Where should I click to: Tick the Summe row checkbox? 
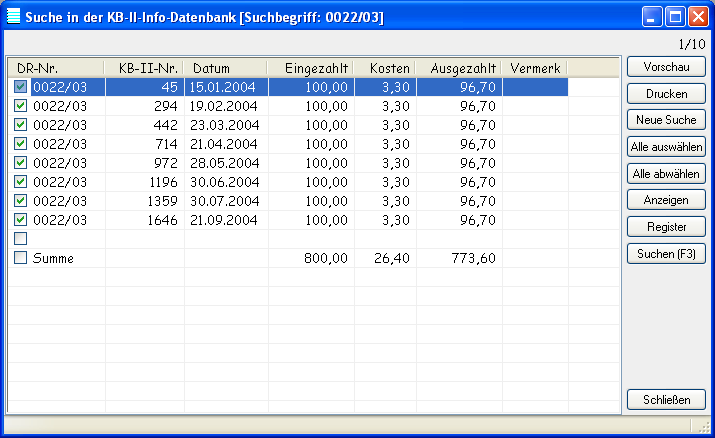21,258
